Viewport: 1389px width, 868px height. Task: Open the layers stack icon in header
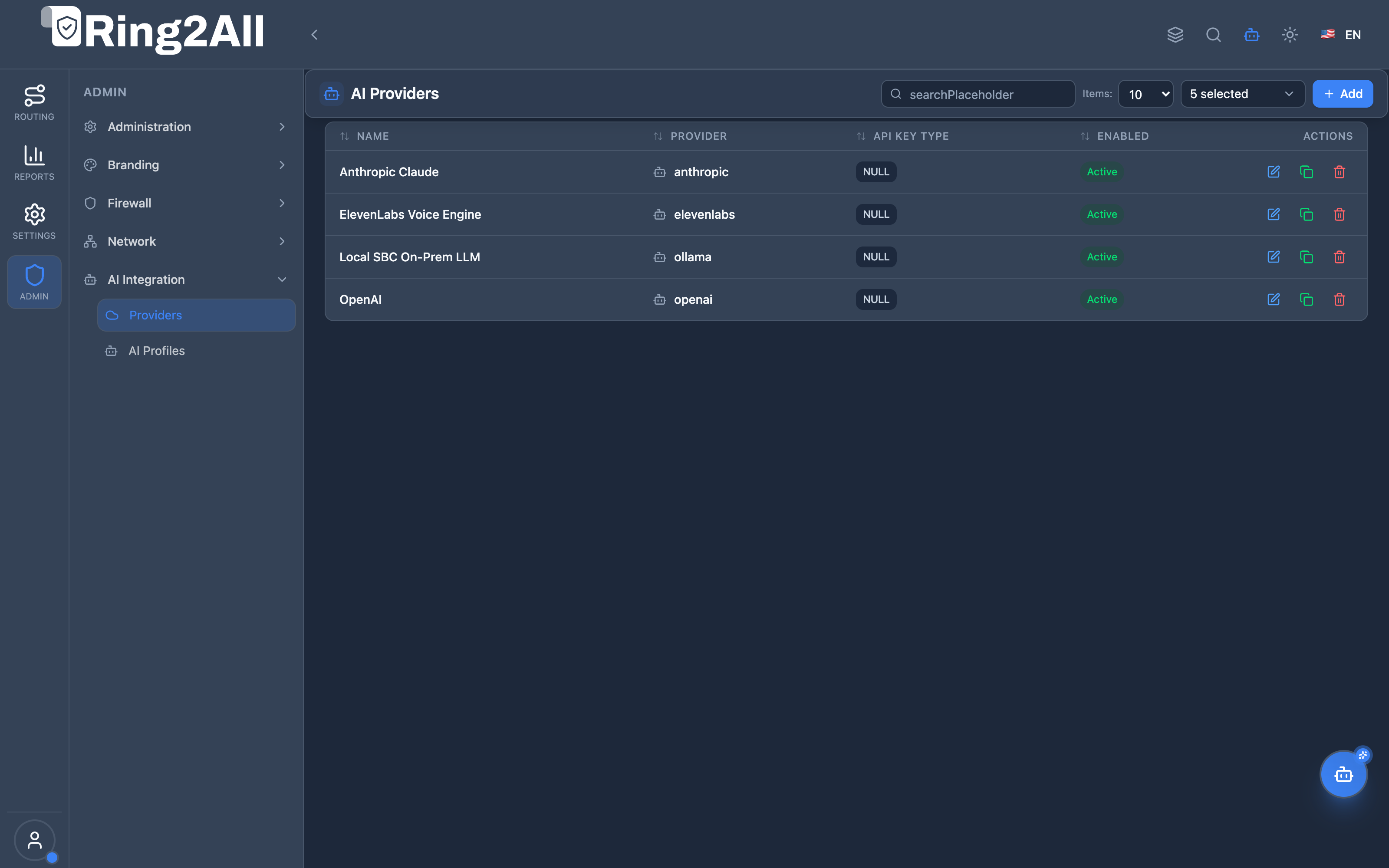[1175, 34]
